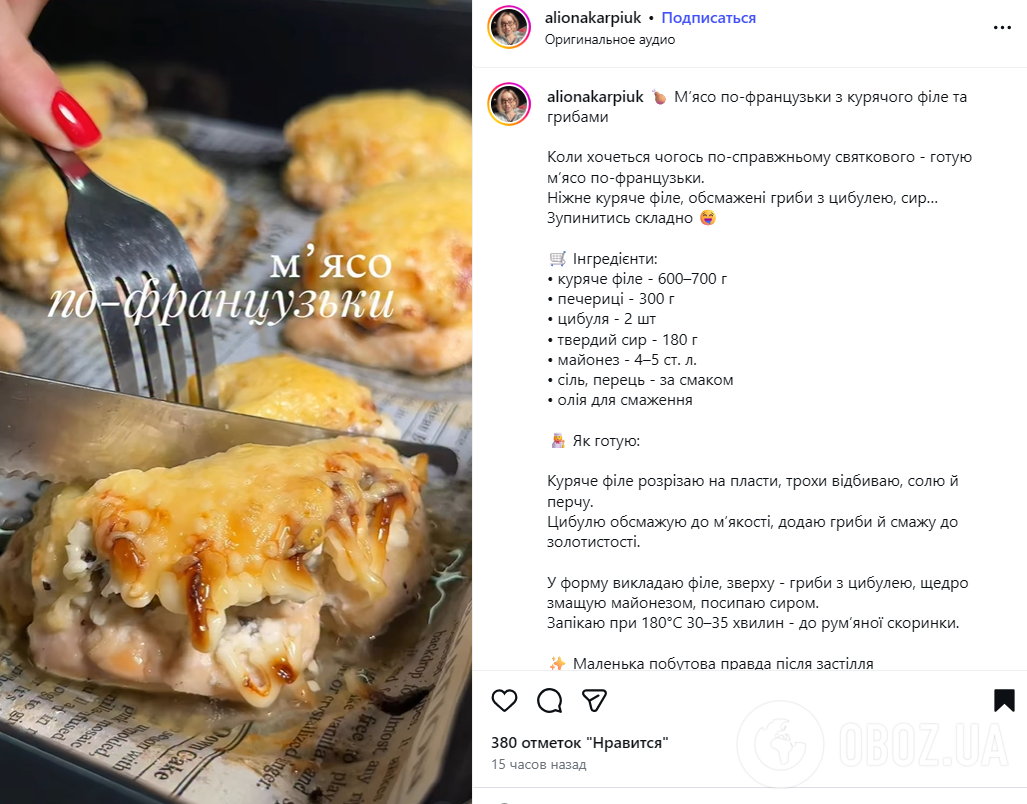This screenshot has height=804, width=1027.
Task: Like the post with heart icon
Action: (x=504, y=701)
